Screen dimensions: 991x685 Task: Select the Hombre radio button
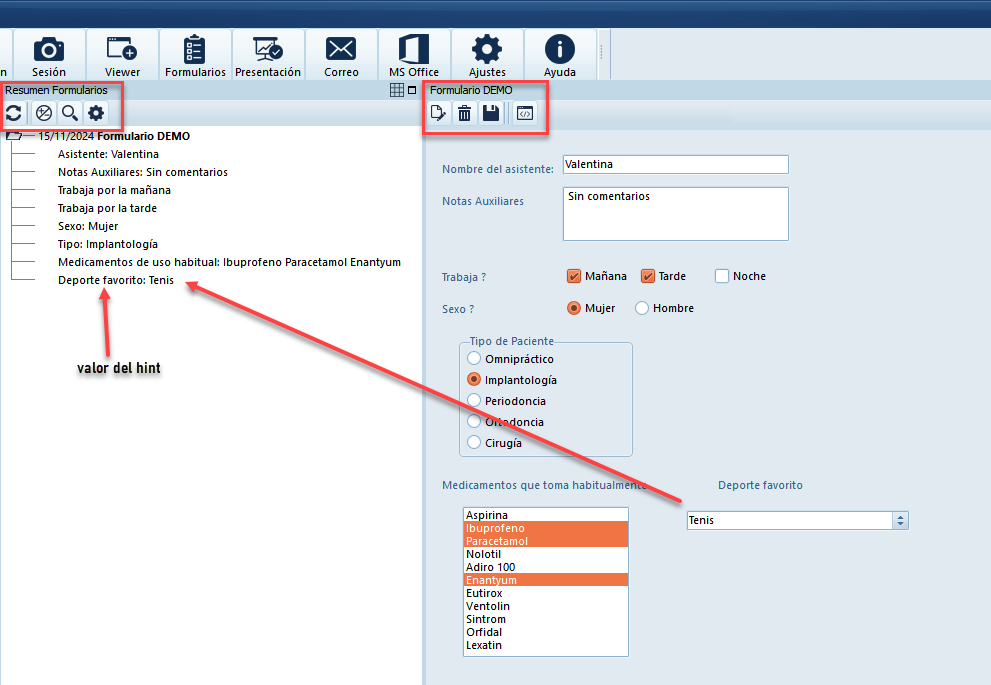(642, 308)
